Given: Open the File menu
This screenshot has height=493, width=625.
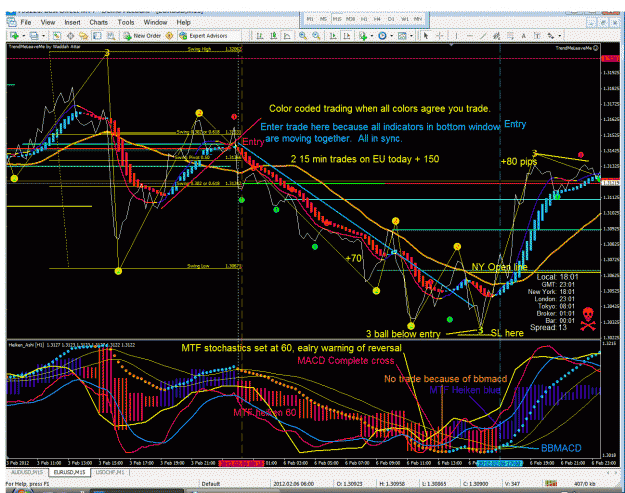Looking at the screenshot, I should coord(26,22).
